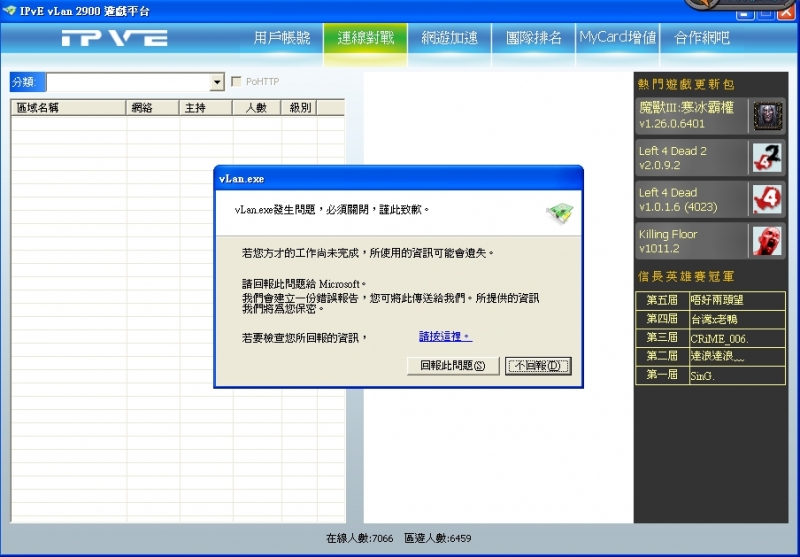Click the IPvE title bar application icon

(x=9, y=10)
